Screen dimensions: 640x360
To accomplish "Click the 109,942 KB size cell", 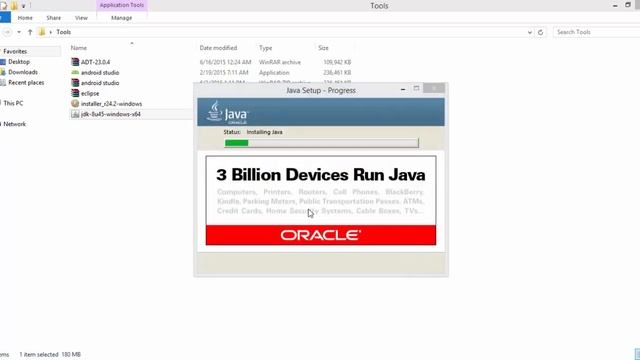I will [337, 62].
